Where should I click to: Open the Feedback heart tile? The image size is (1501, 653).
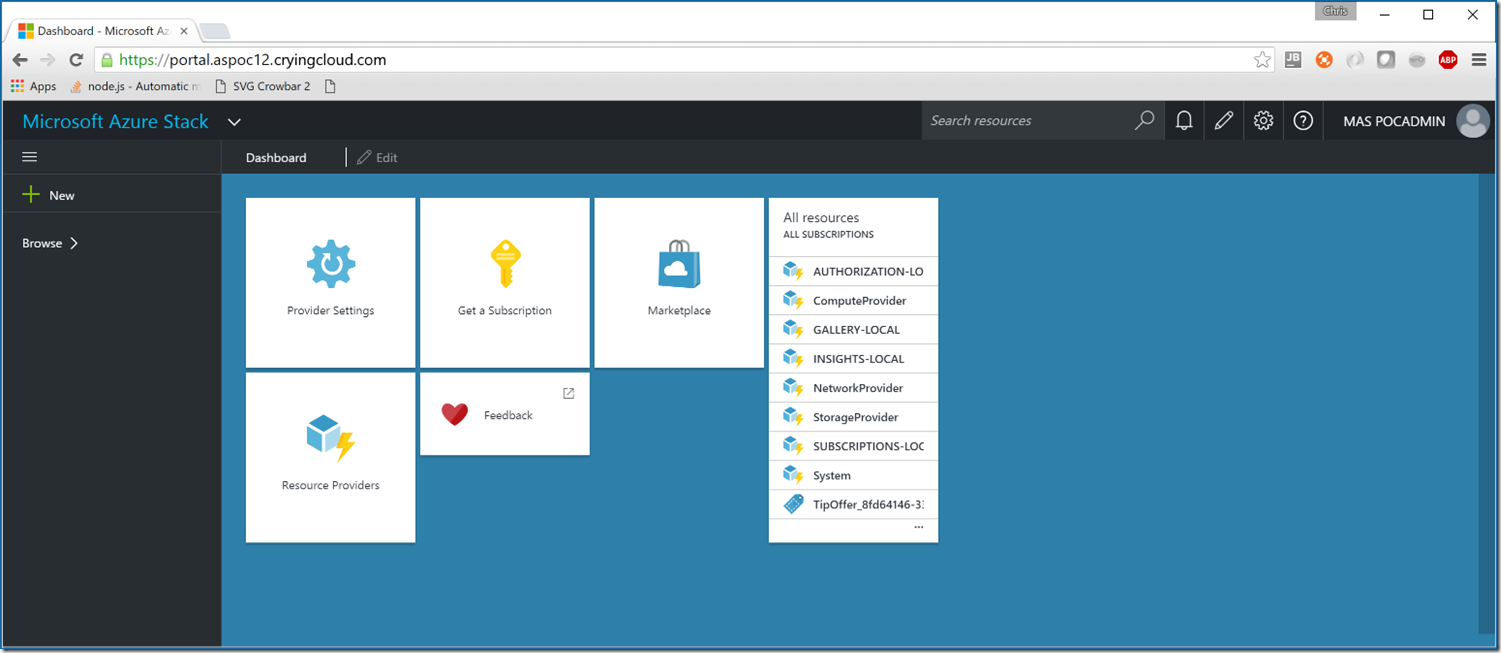click(x=504, y=414)
